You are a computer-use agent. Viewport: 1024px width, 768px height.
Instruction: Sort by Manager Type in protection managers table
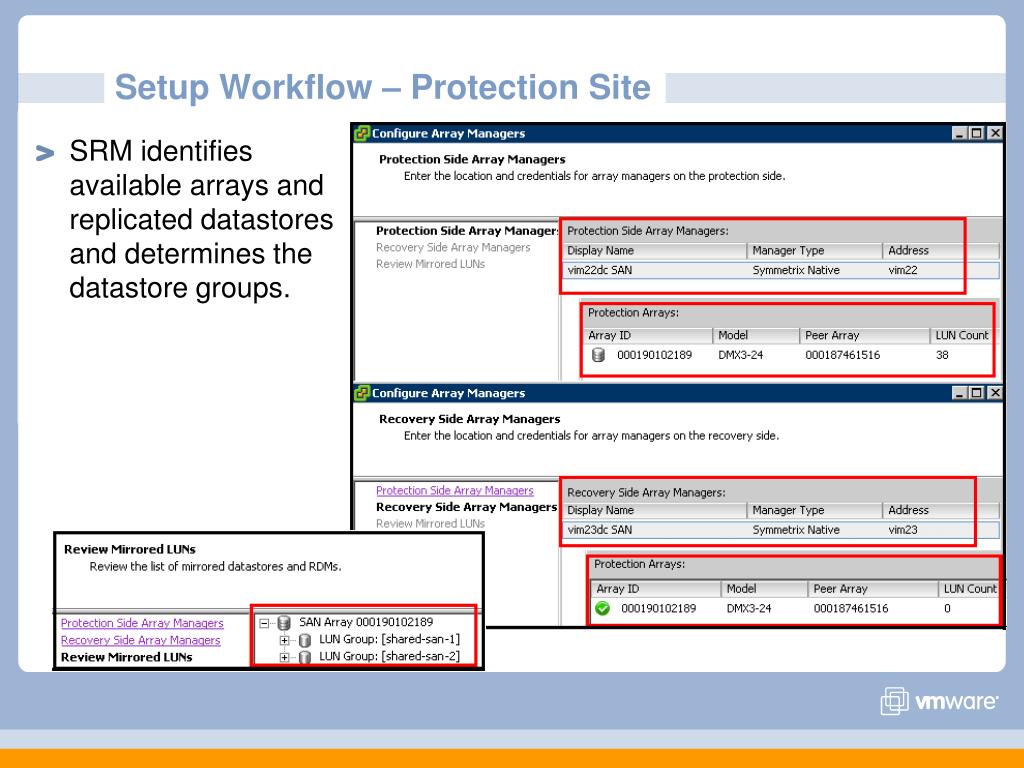814,251
